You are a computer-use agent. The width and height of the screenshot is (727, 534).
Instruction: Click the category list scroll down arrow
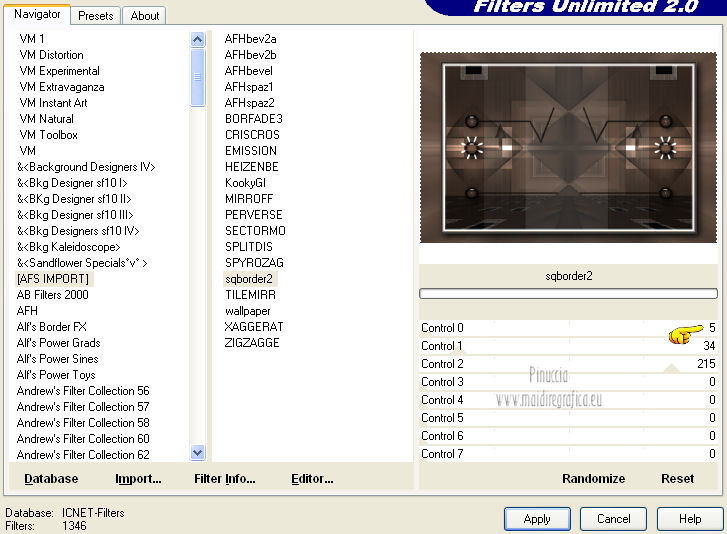pyautogui.click(x=198, y=452)
